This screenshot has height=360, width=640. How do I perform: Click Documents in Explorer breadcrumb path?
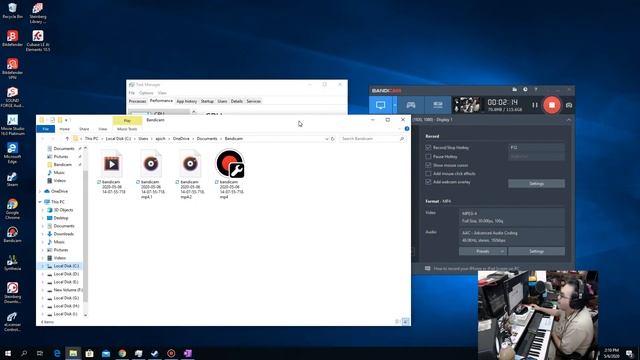click(207, 139)
